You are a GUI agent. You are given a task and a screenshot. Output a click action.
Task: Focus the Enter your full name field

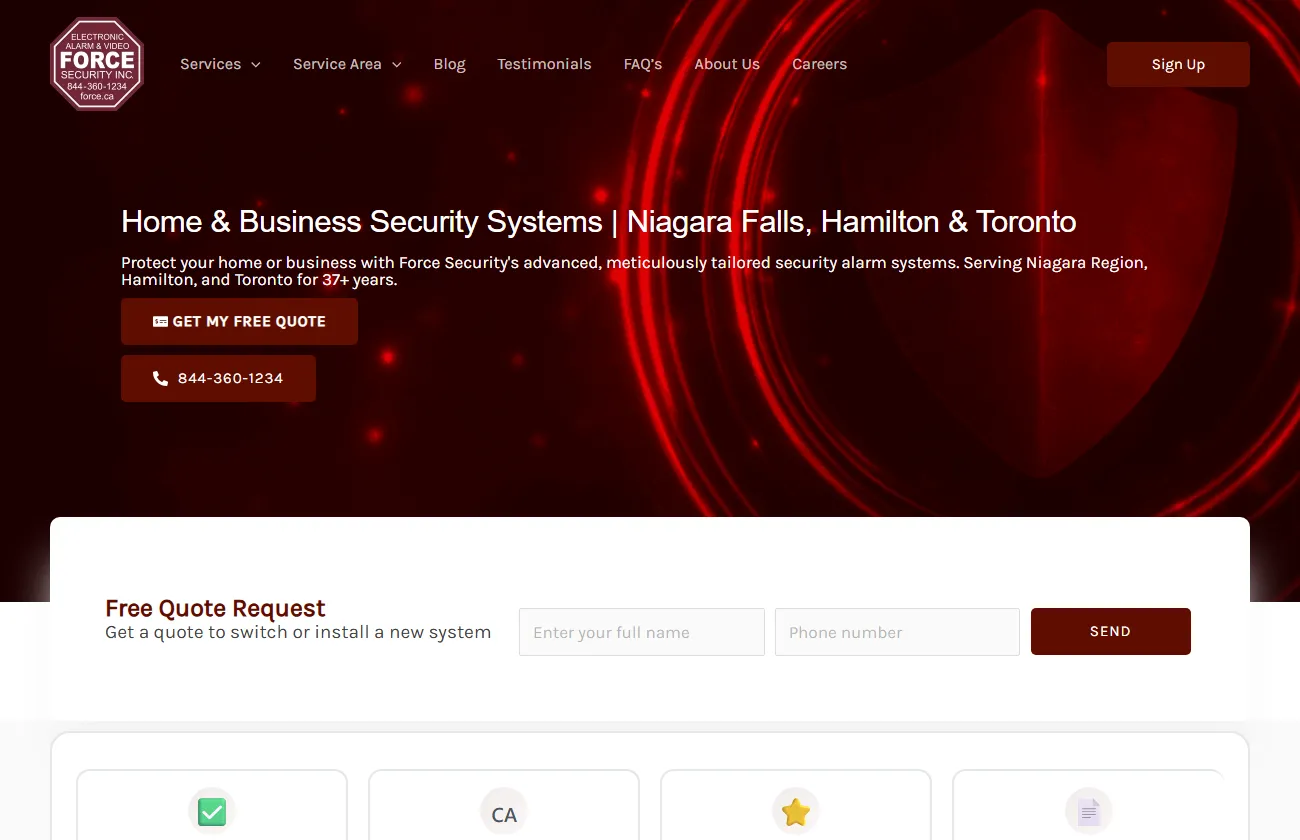[x=641, y=632]
